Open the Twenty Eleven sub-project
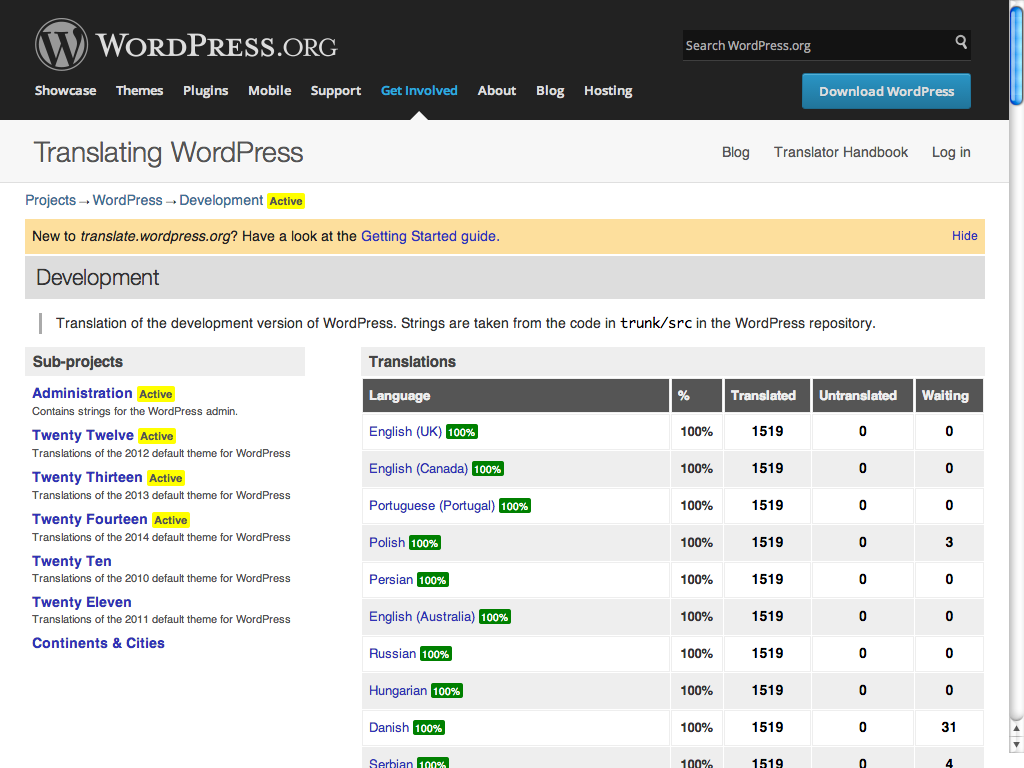The image size is (1024, 768). click(82, 602)
